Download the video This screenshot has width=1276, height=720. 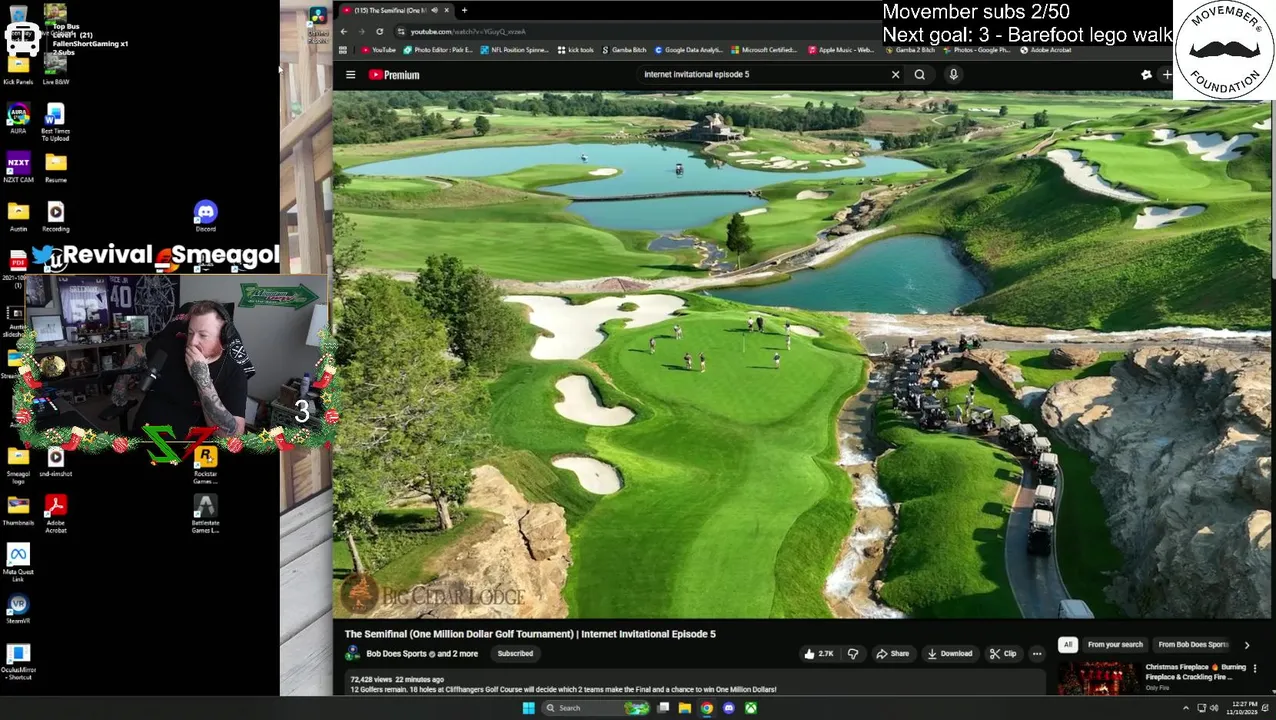(949, 654)
